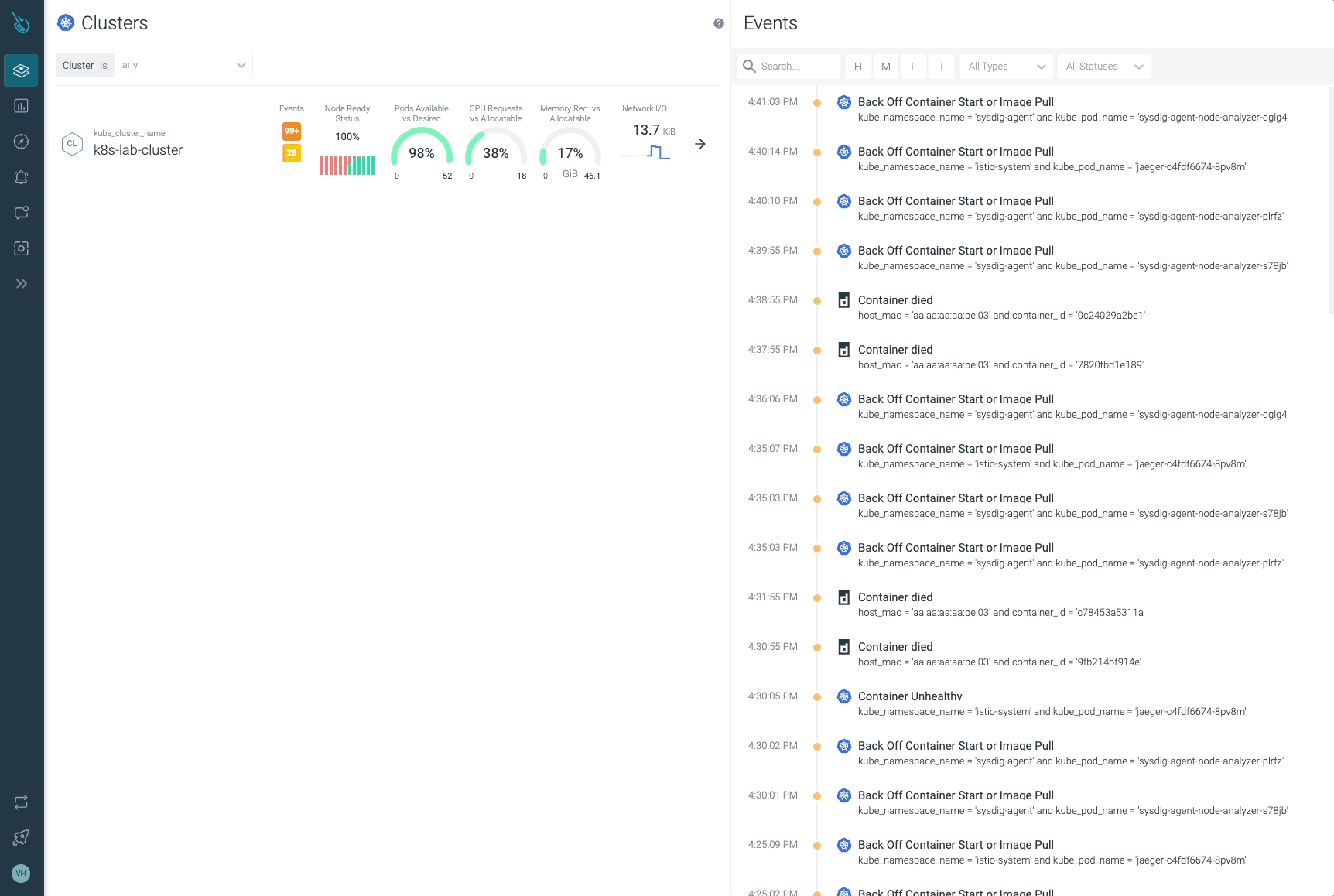Toggle the High severity filter H
The width and height of the screenshot is (1334, 896).
(857, 67)
